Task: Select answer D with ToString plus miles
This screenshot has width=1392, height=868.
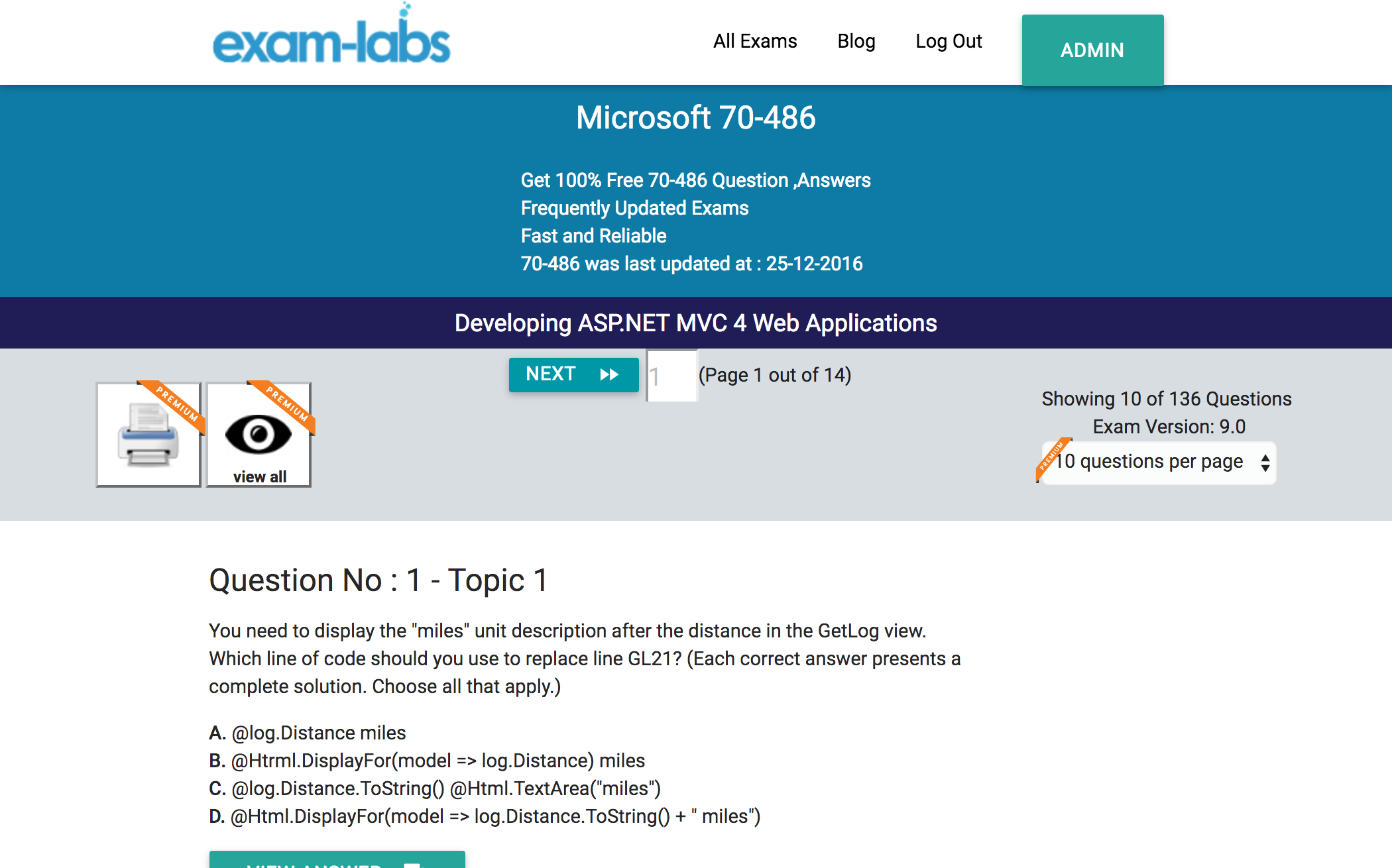Action: coord(485,816)
